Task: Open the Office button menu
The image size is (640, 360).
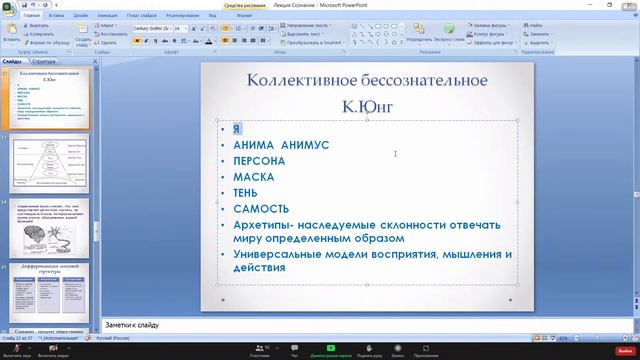Action: 8,9
